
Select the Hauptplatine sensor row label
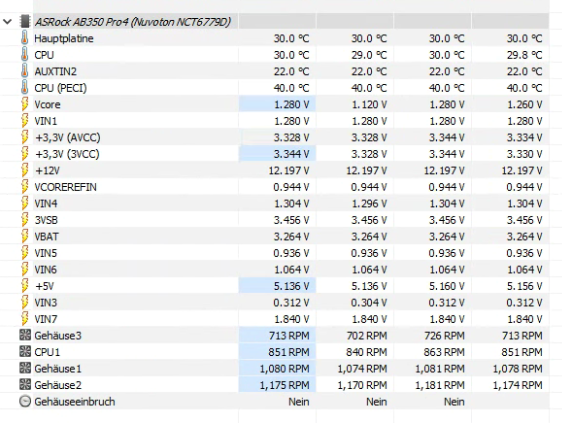(64, 38)
